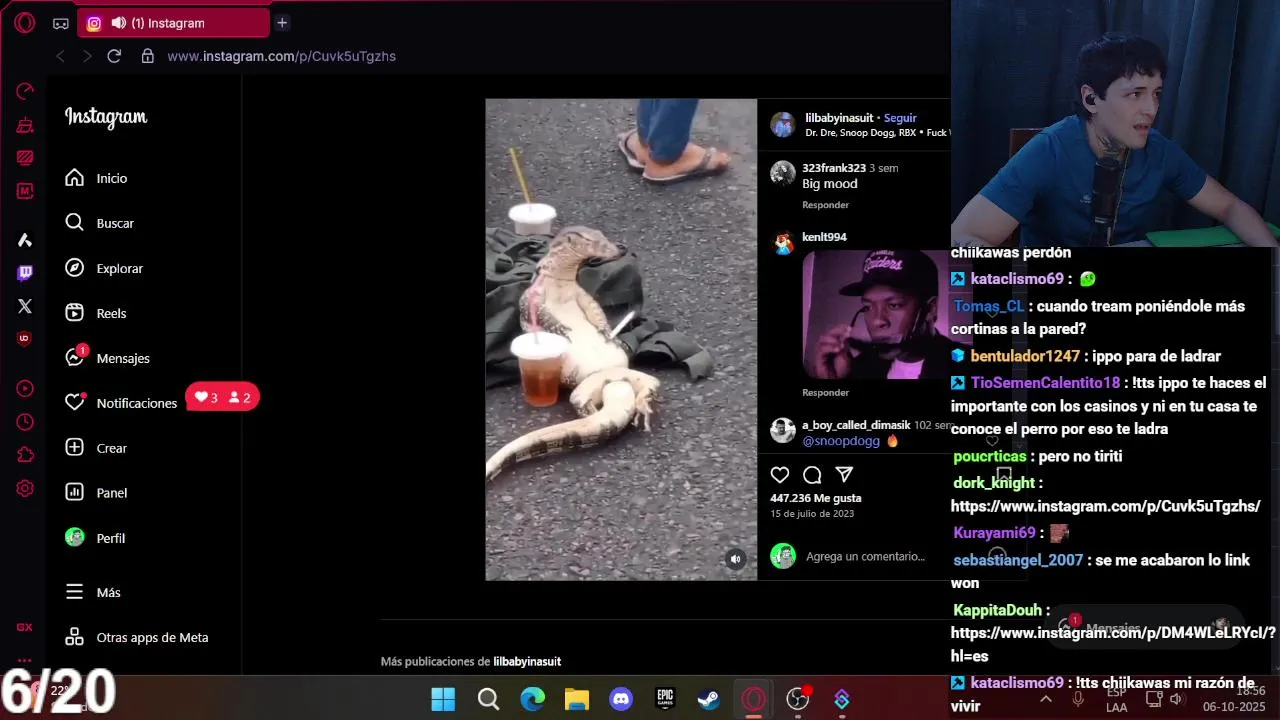Open Extensions cube in Opera sidebar
1280x720 pixels.
click(x=25, y=455)
